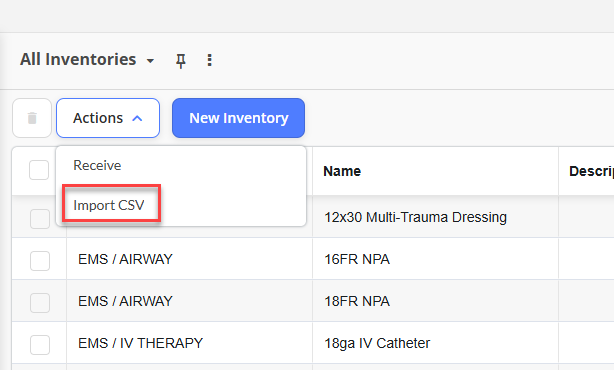Click the New Inventory button
Image resolution: width=614 pixels, height=370 pixels.
(238, 118)
